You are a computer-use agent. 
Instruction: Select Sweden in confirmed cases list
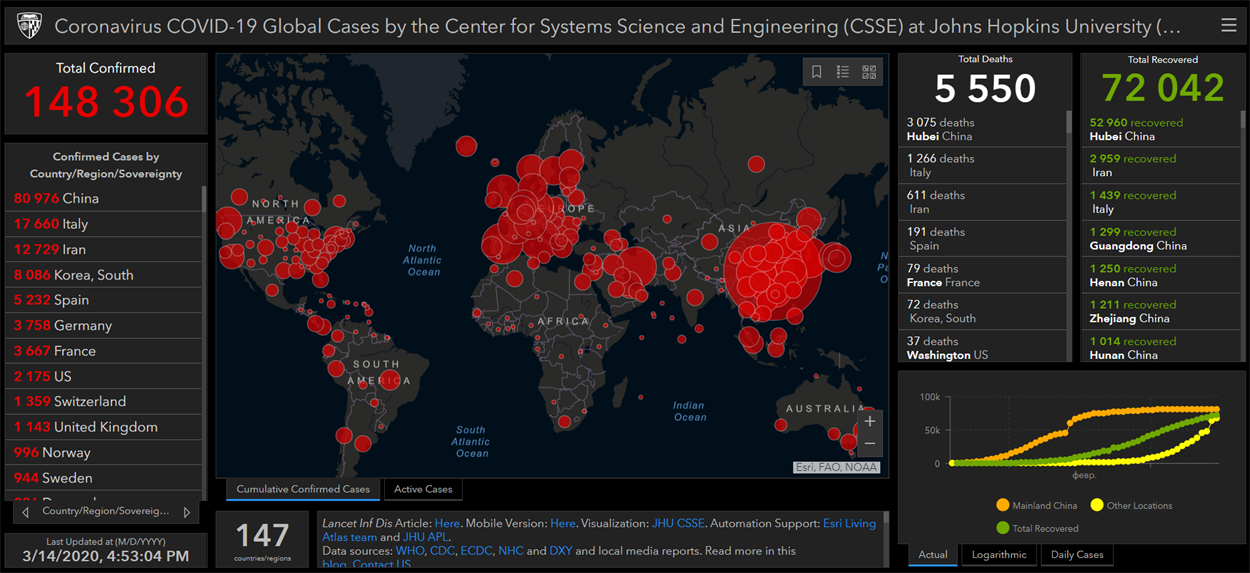(103, 478)
